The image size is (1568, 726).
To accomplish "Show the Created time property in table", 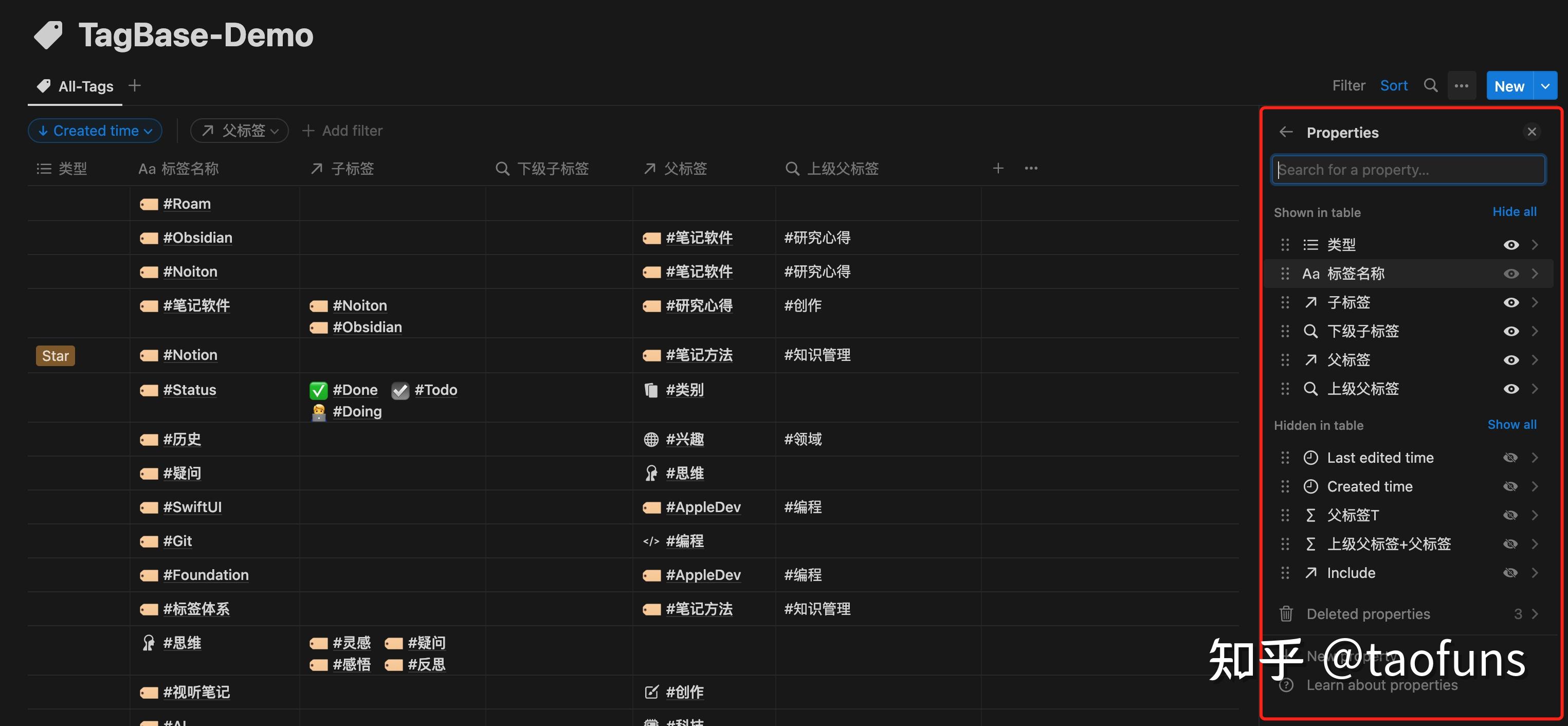I will click(1510, 486).
